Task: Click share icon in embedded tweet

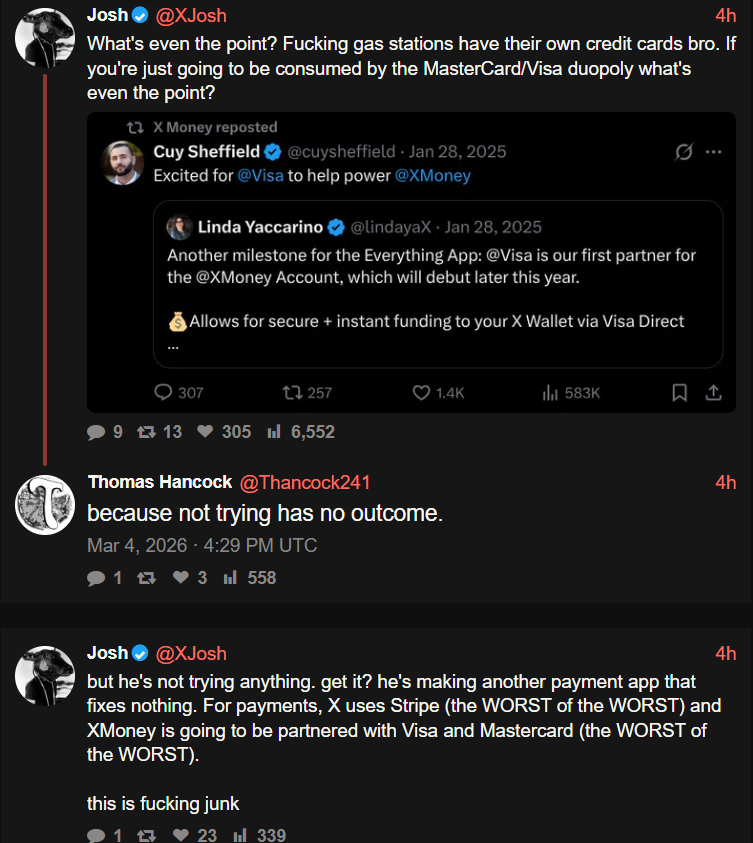Action: [714, 393]
